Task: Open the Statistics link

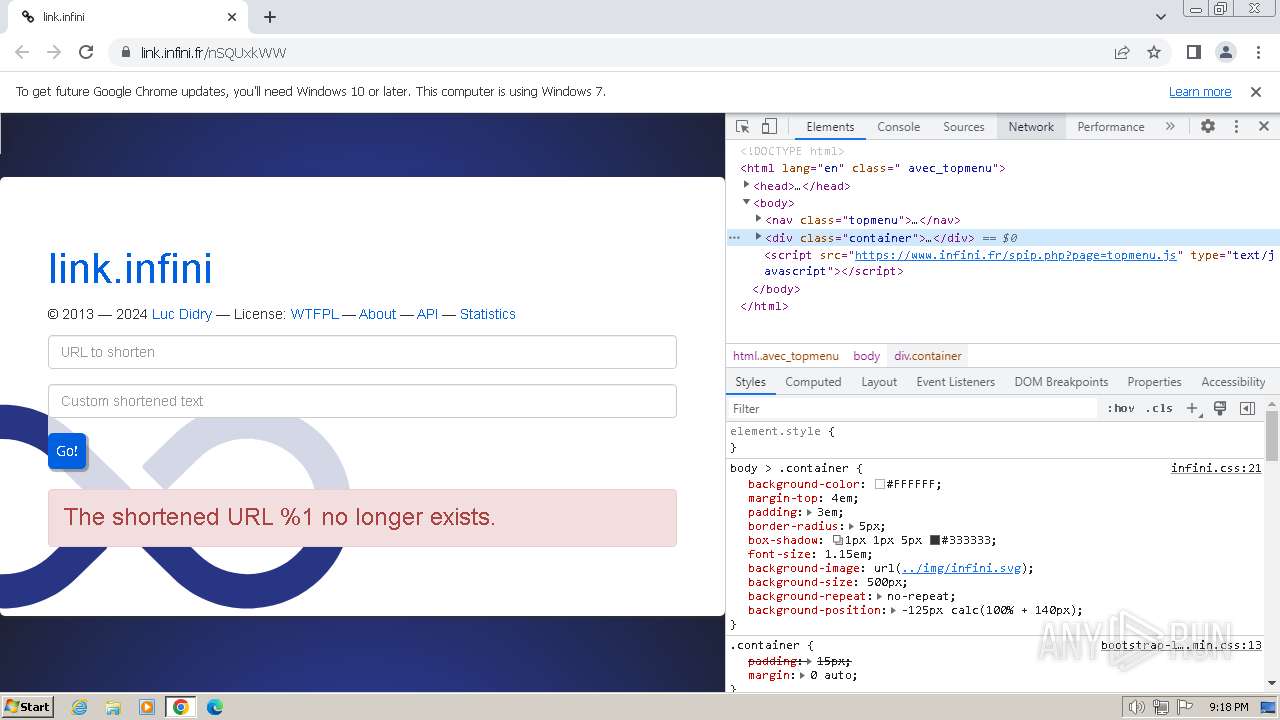Action: tap(488, 314)
